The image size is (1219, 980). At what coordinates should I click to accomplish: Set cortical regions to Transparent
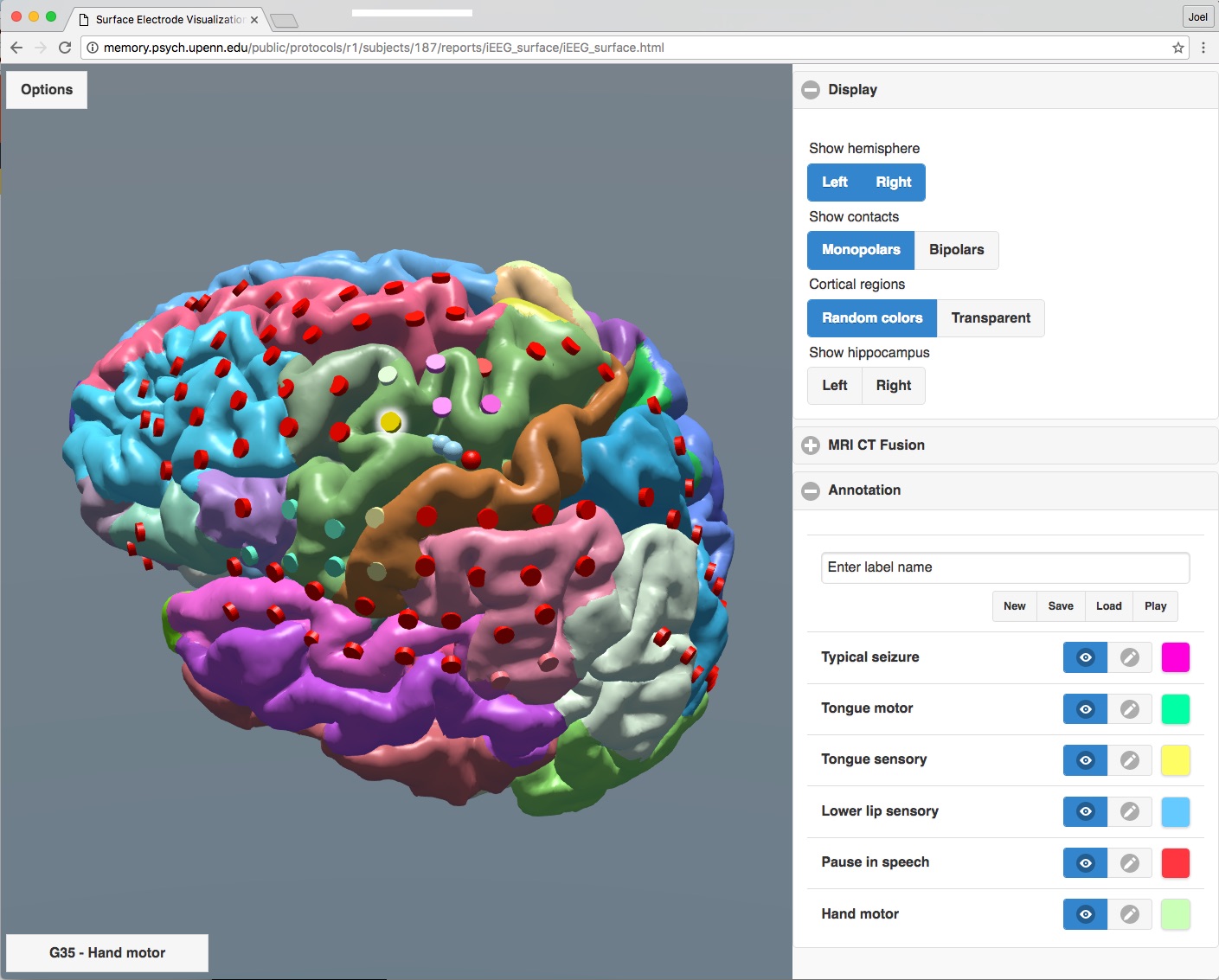[x=991, y=318]
